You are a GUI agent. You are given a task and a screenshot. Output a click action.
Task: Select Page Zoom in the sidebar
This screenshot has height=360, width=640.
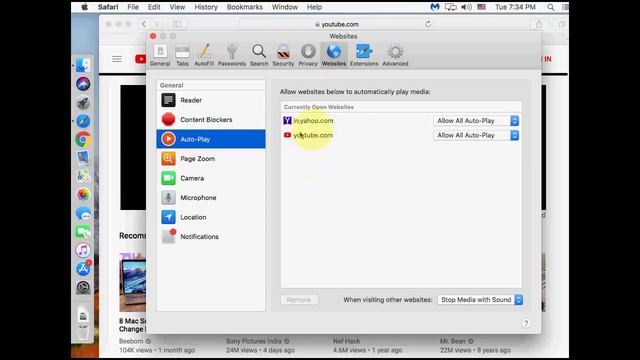click(211, 159)
